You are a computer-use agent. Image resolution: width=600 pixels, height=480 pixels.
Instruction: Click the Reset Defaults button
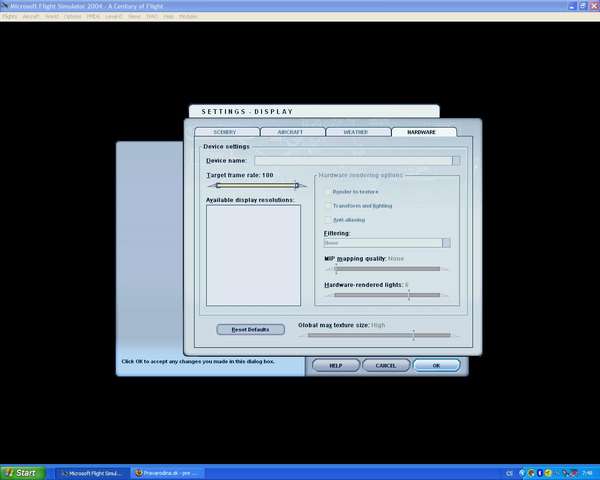click(x=250, y=330)
